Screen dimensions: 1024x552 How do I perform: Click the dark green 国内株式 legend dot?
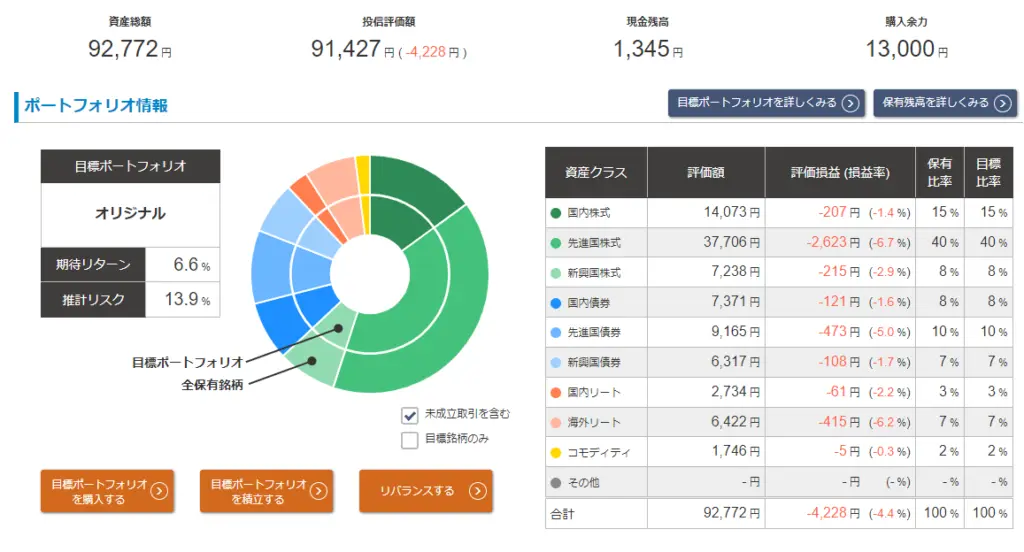coord(556,213)
